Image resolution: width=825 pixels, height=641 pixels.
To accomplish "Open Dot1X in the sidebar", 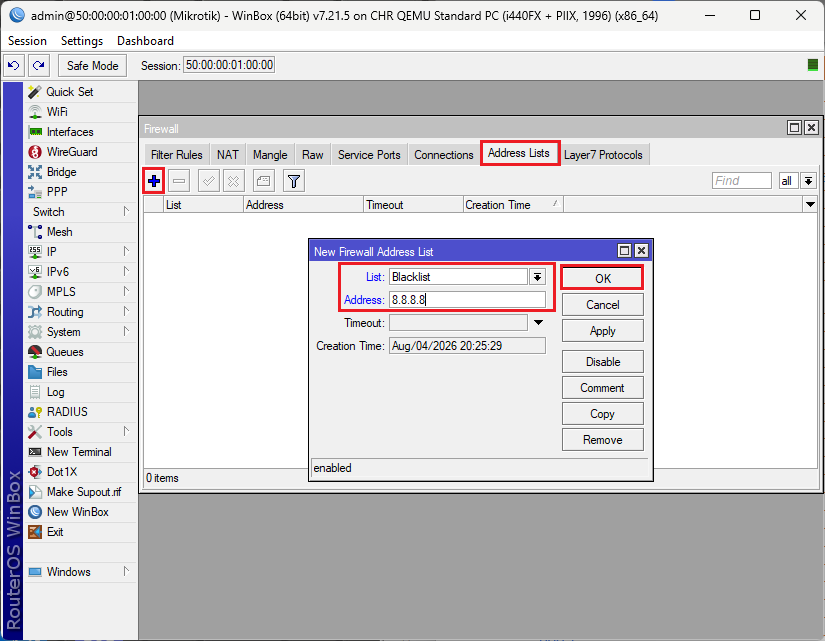I will click(82, 472).
